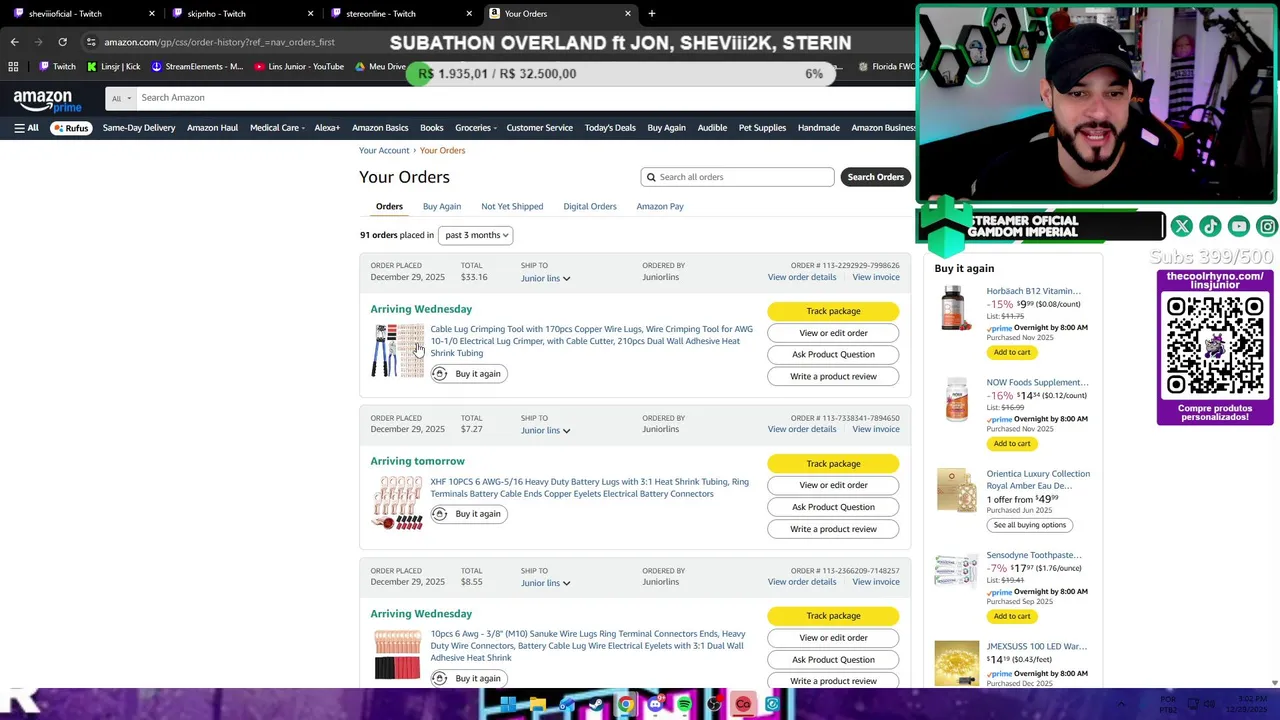The width and height of the screenshot is (1280, 720).
Task: Switch to the stereonline Twitch browser tab
Action: coord(400,14)
